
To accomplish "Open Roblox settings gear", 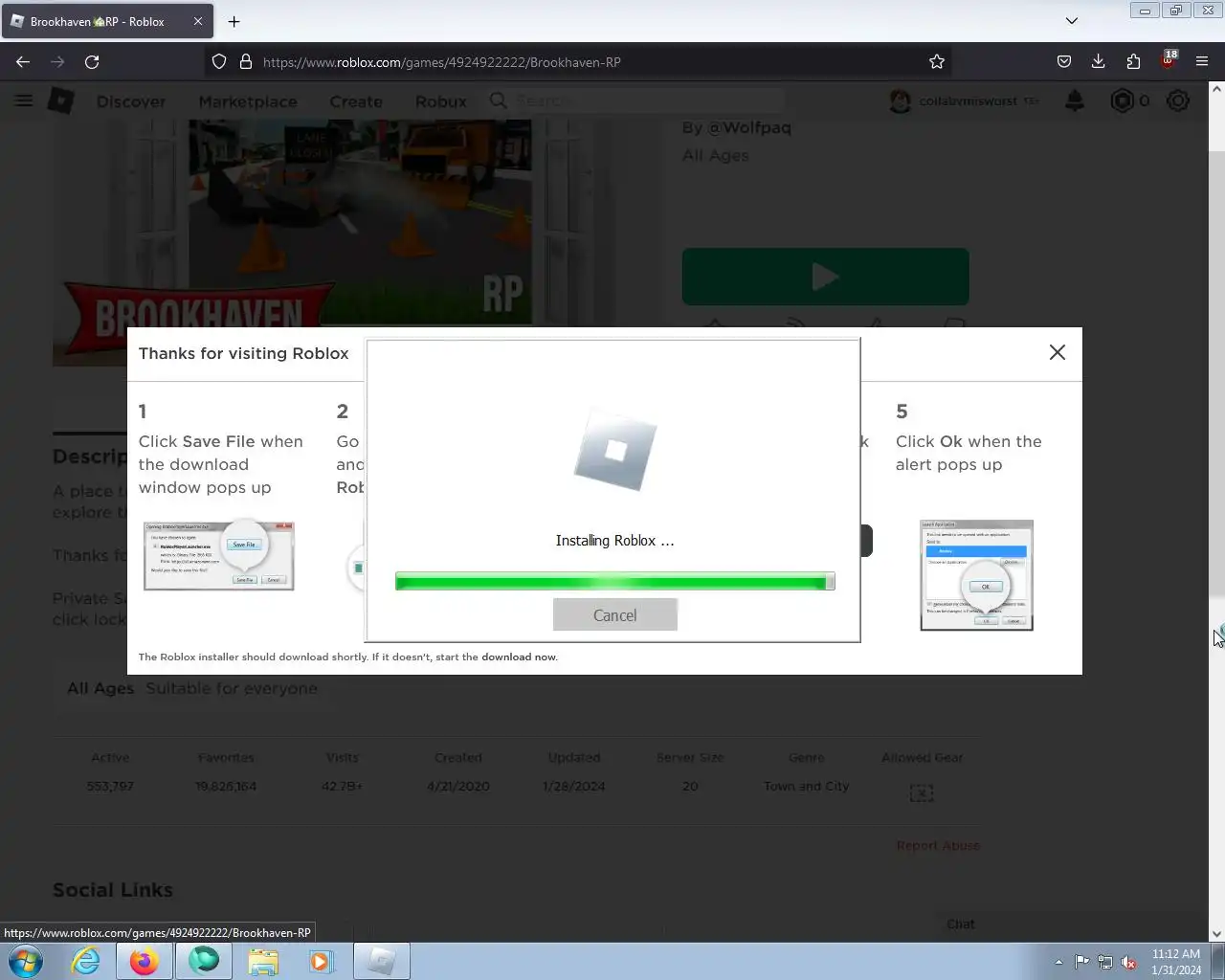I will (1178, 100).
